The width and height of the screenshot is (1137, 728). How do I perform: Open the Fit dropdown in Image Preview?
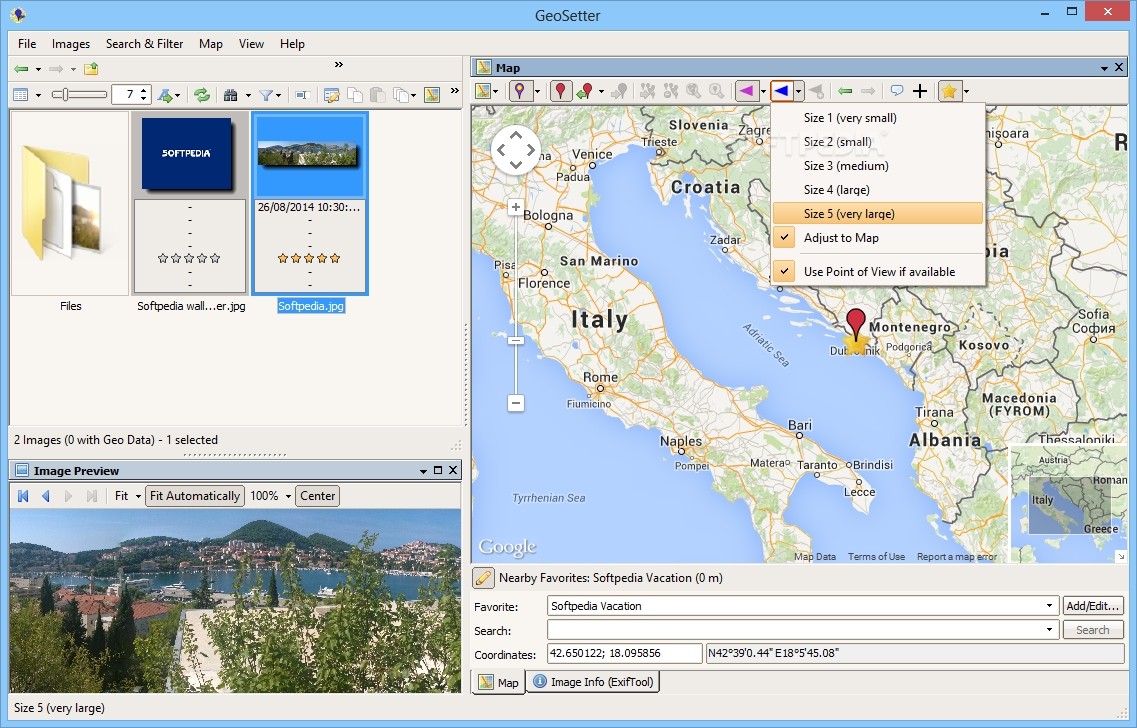tap(138, 496)
